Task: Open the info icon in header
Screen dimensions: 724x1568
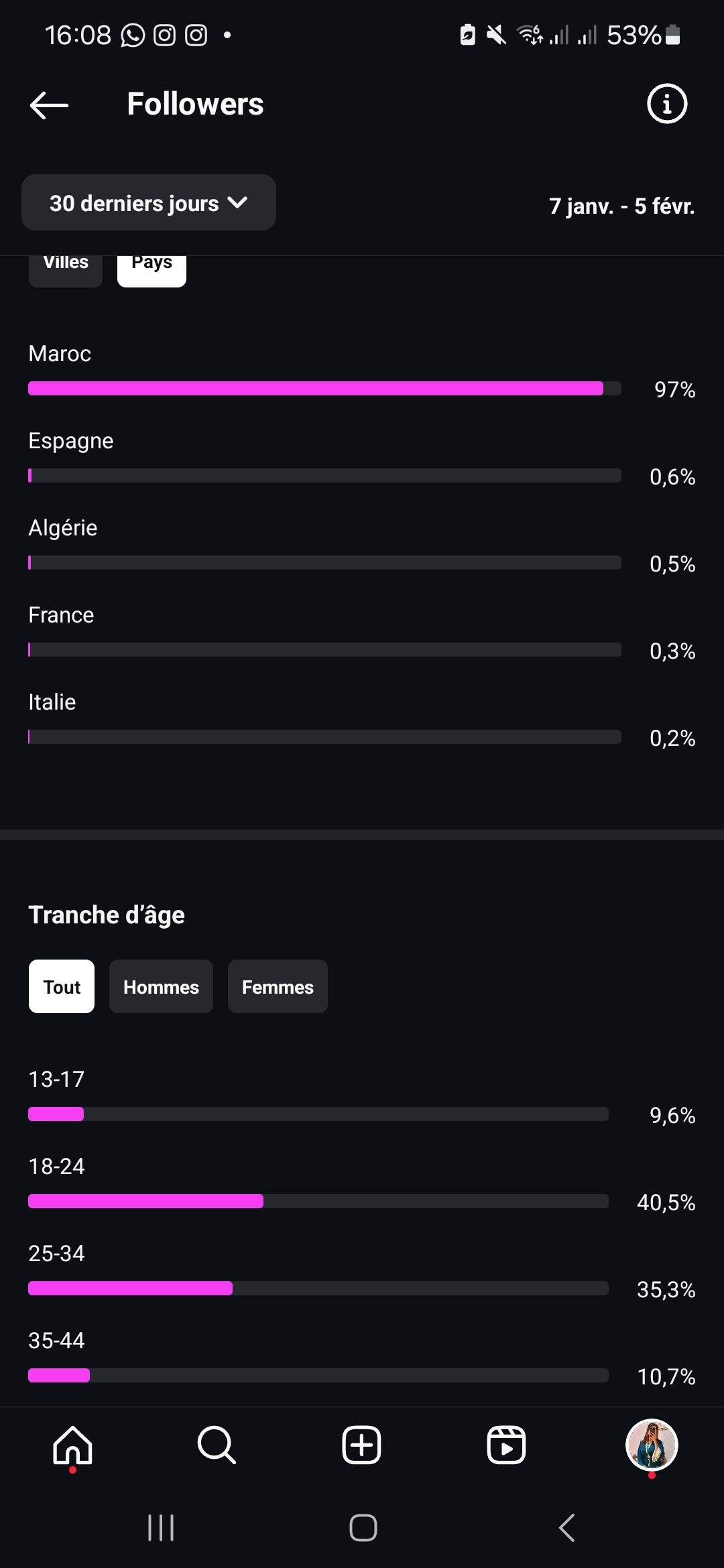Action: (666, 104)
